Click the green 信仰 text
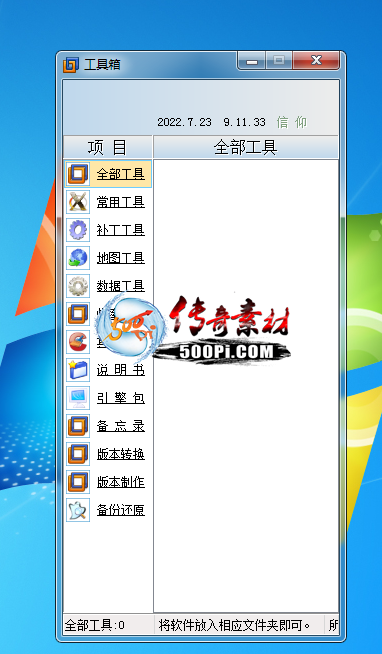 tap(292, 122)
